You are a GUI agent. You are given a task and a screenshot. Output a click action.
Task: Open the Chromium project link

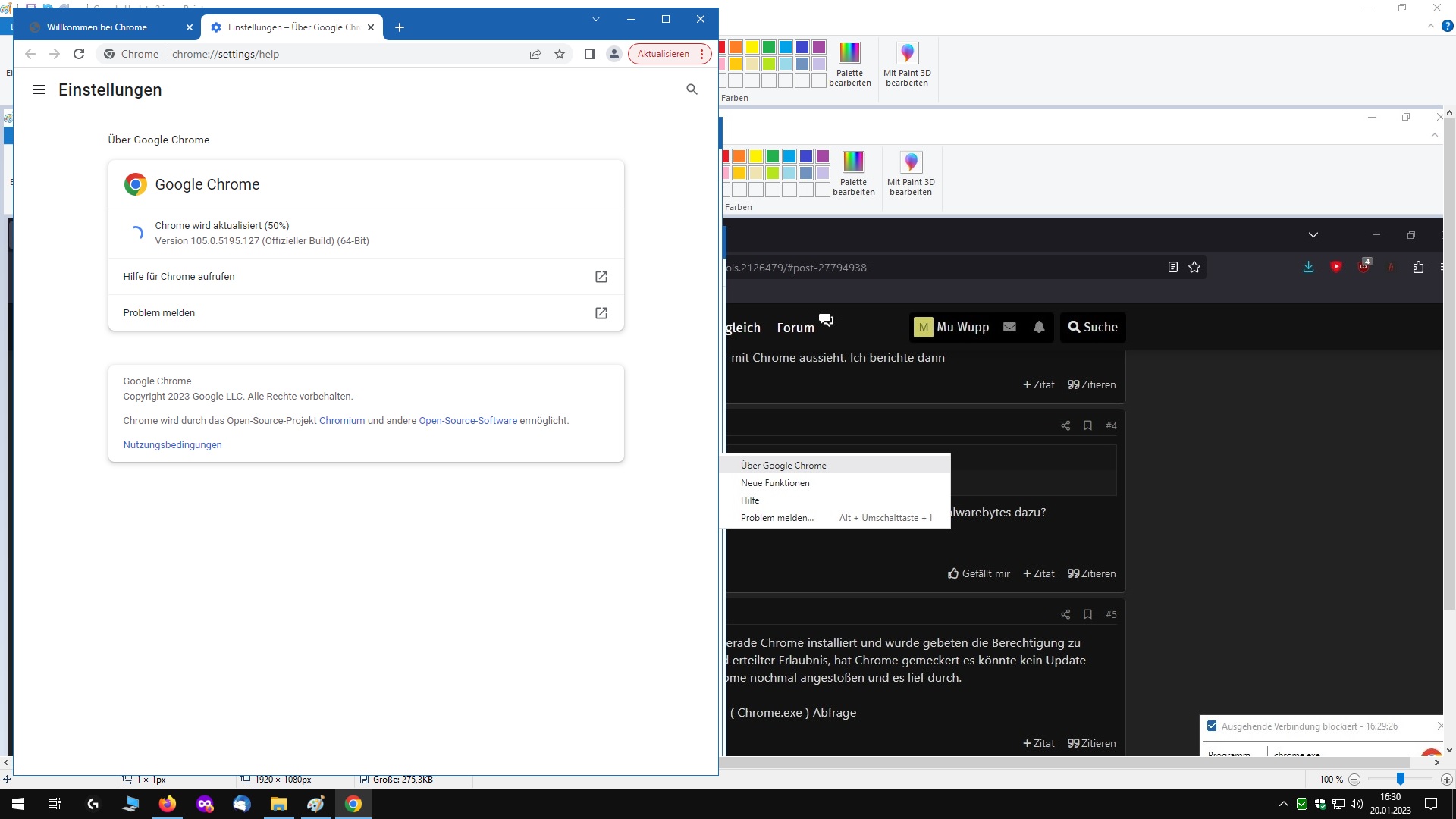(x=342, y=420)
